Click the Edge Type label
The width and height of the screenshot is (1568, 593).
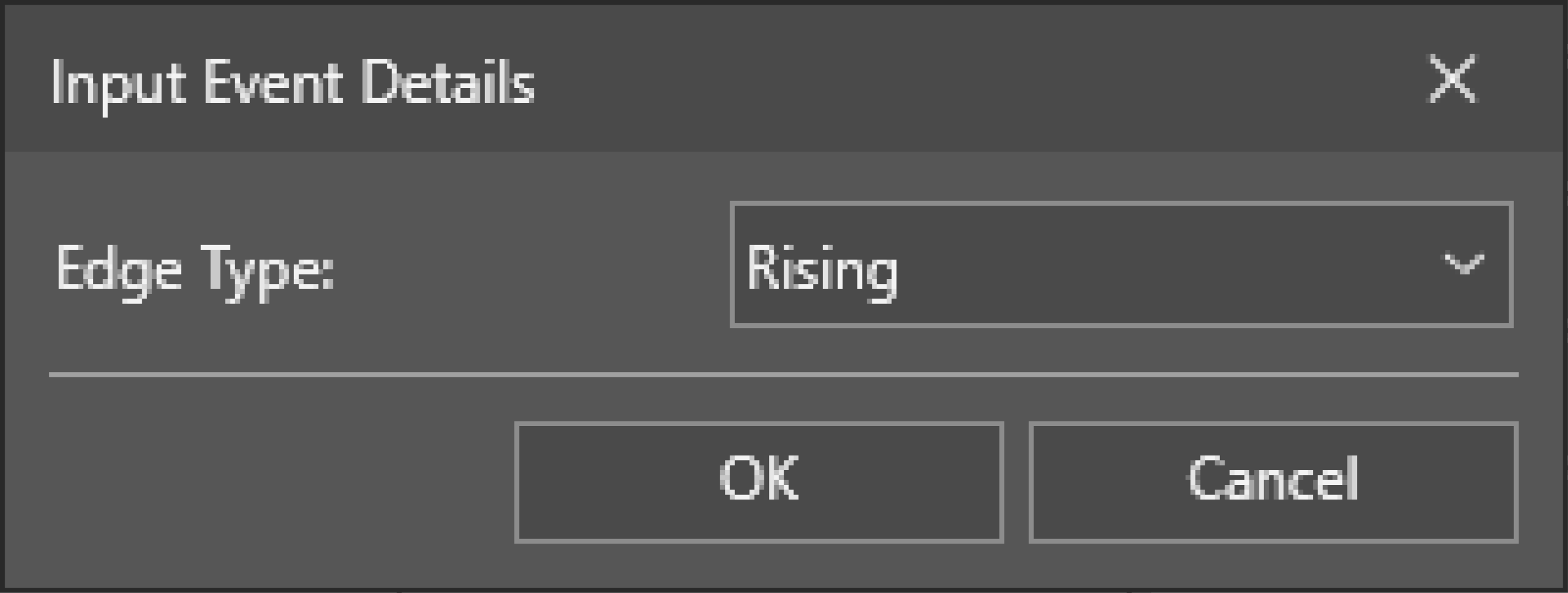195,269
